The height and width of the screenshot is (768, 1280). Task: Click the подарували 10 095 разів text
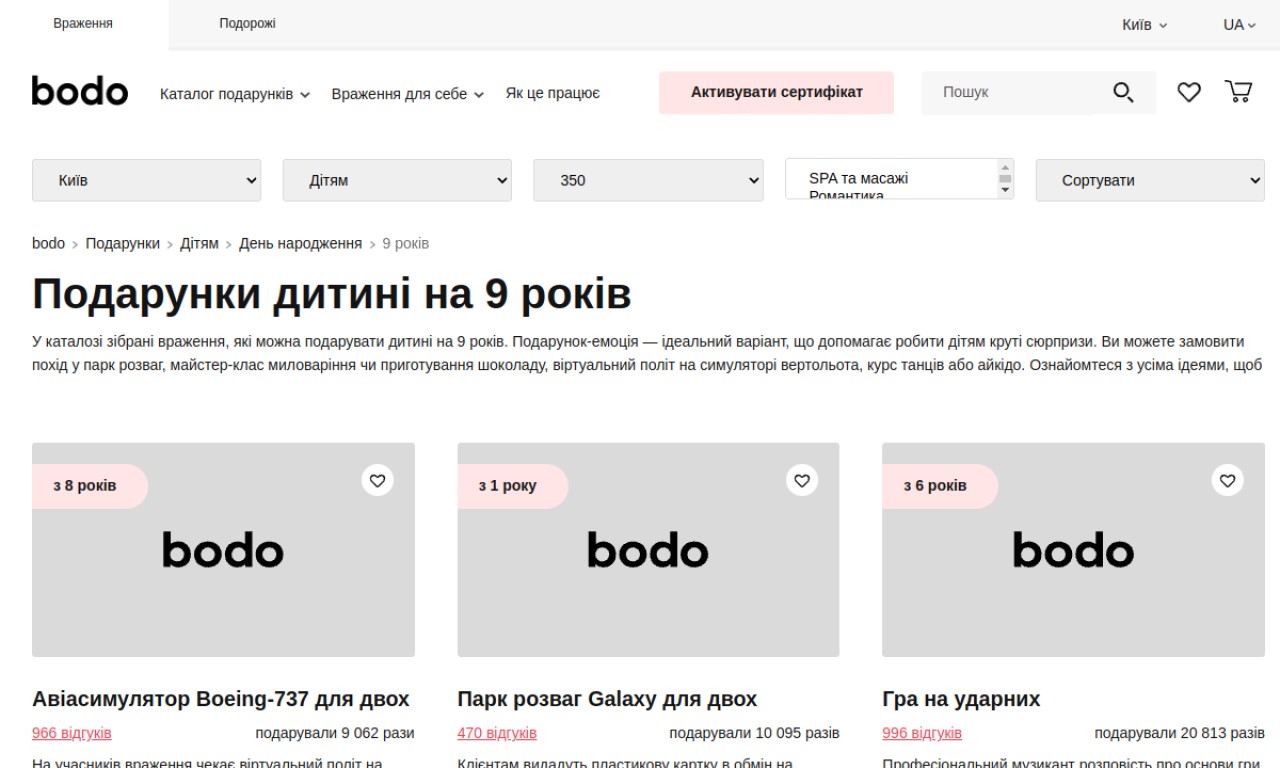click(x=754, y=733)
